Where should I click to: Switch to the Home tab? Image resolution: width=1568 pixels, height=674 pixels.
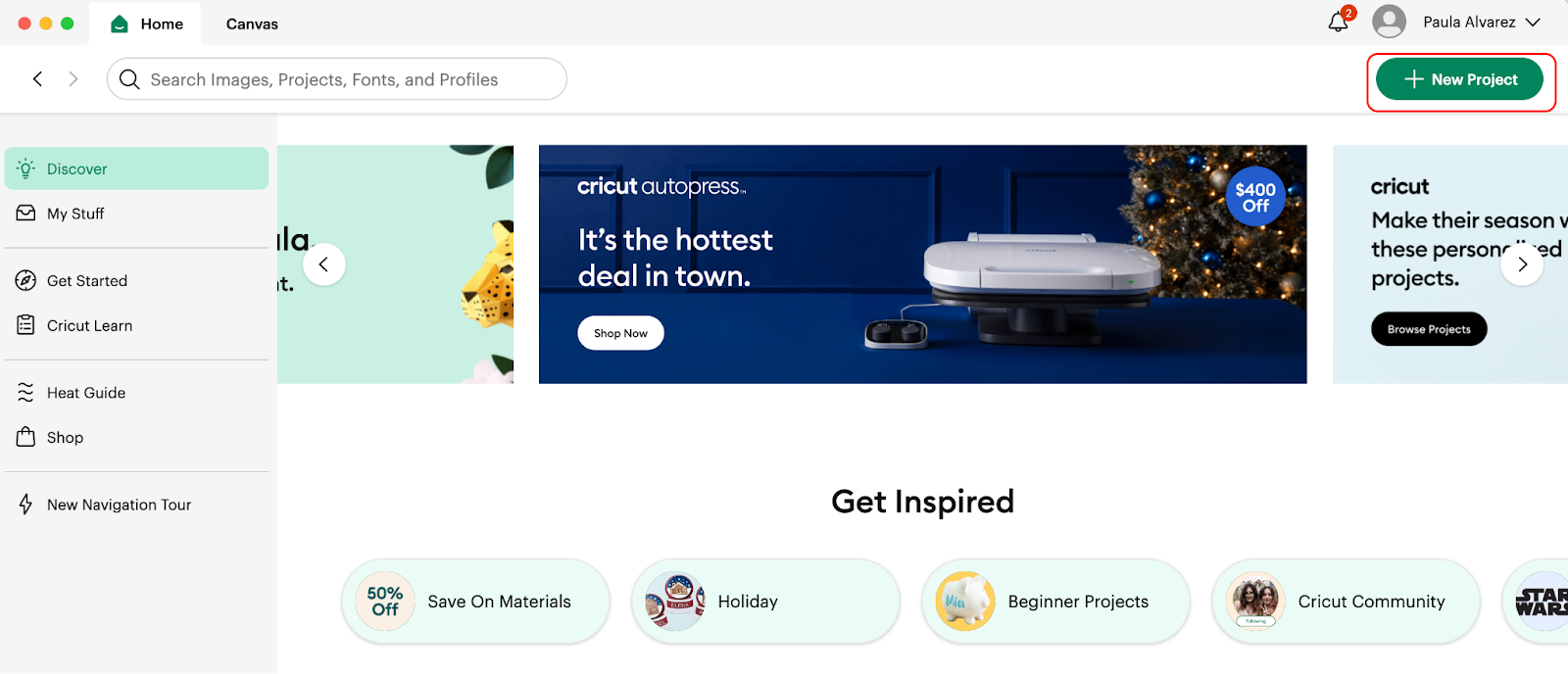pyautogui.click(x=146, y=24)
